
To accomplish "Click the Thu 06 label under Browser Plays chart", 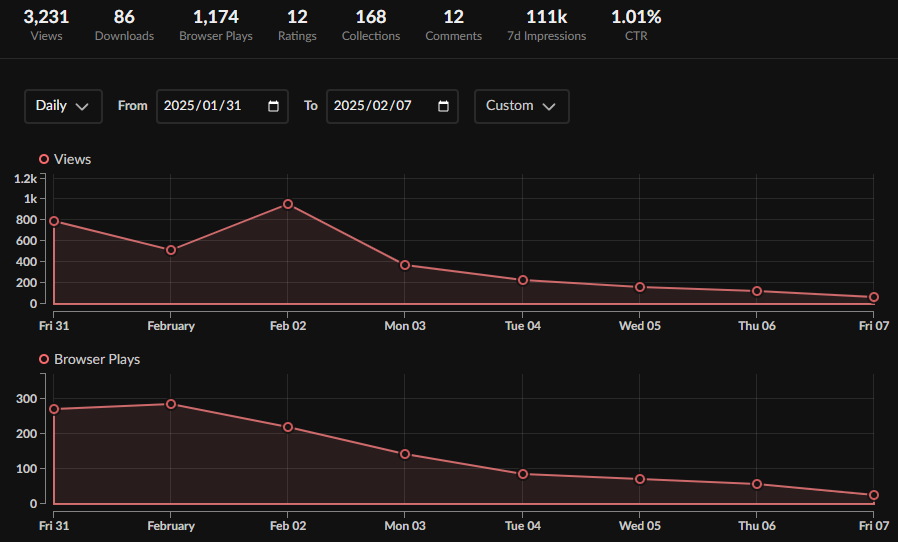I will tap(757, 526).
